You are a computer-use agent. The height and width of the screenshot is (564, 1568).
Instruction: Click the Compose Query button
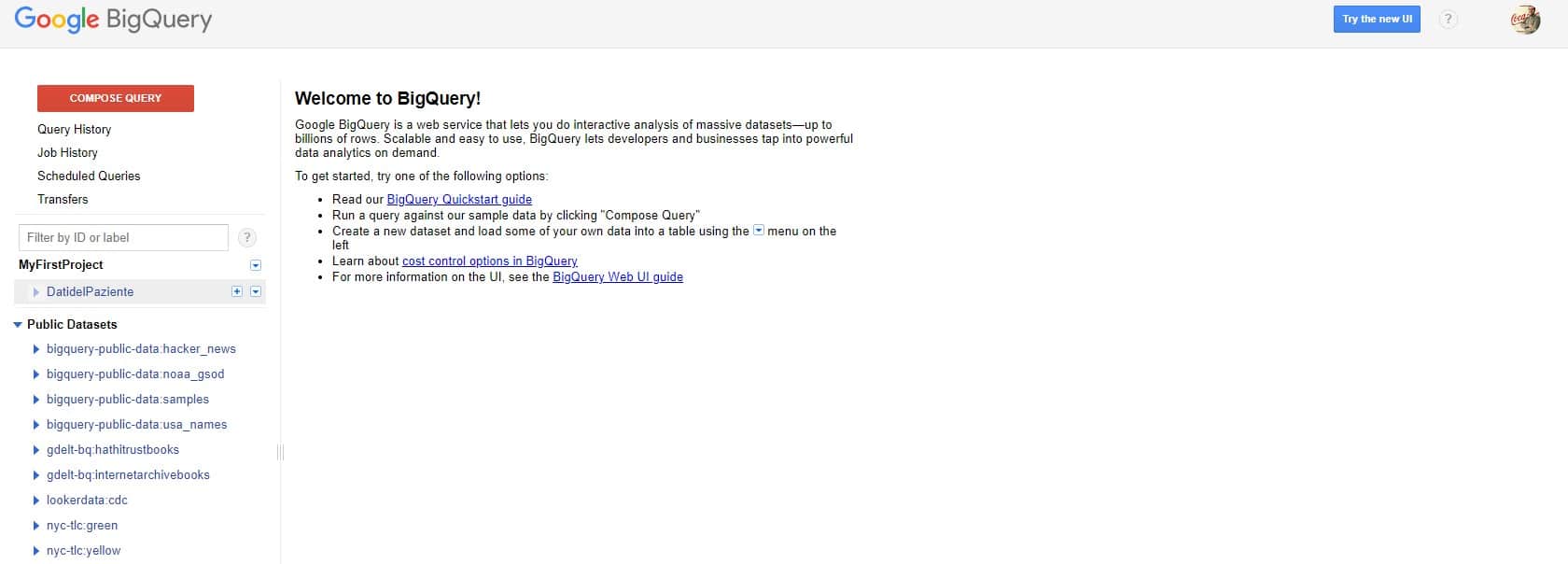[x=116, y=98]
